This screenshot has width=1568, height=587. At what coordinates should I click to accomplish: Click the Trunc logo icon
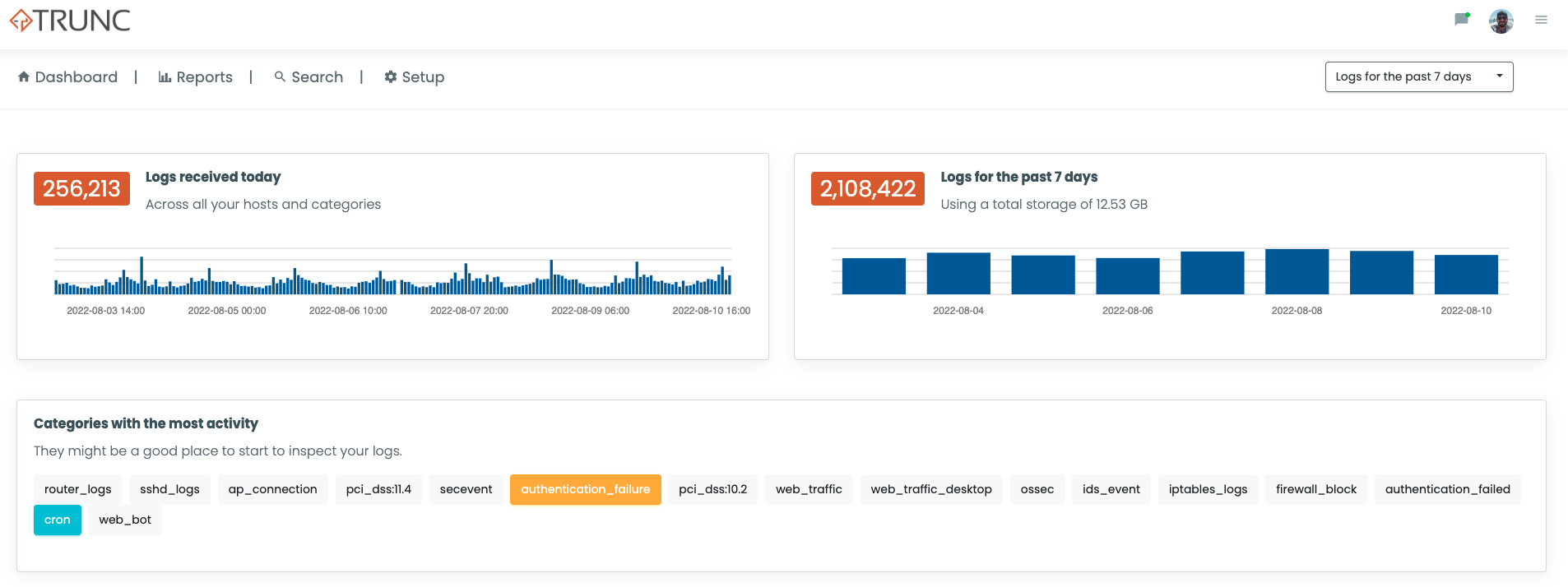click(x=21, y=21)
